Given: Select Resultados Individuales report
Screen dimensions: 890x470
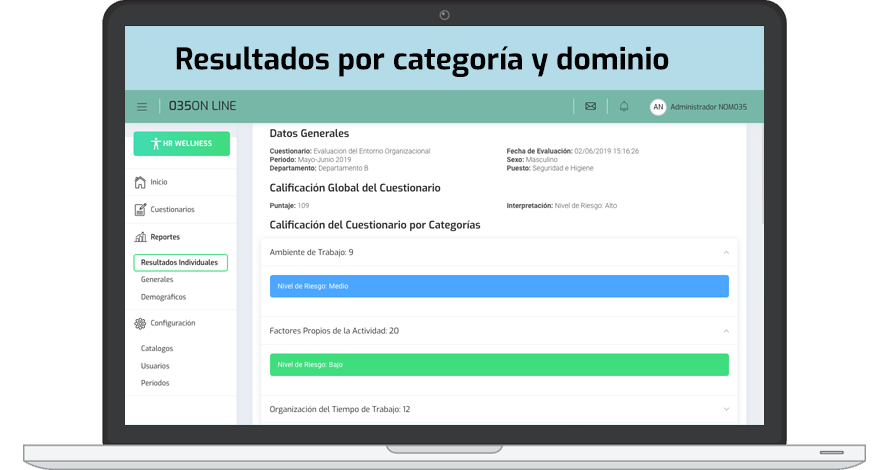Looking at the screenshot, I should tap(180, 262).
